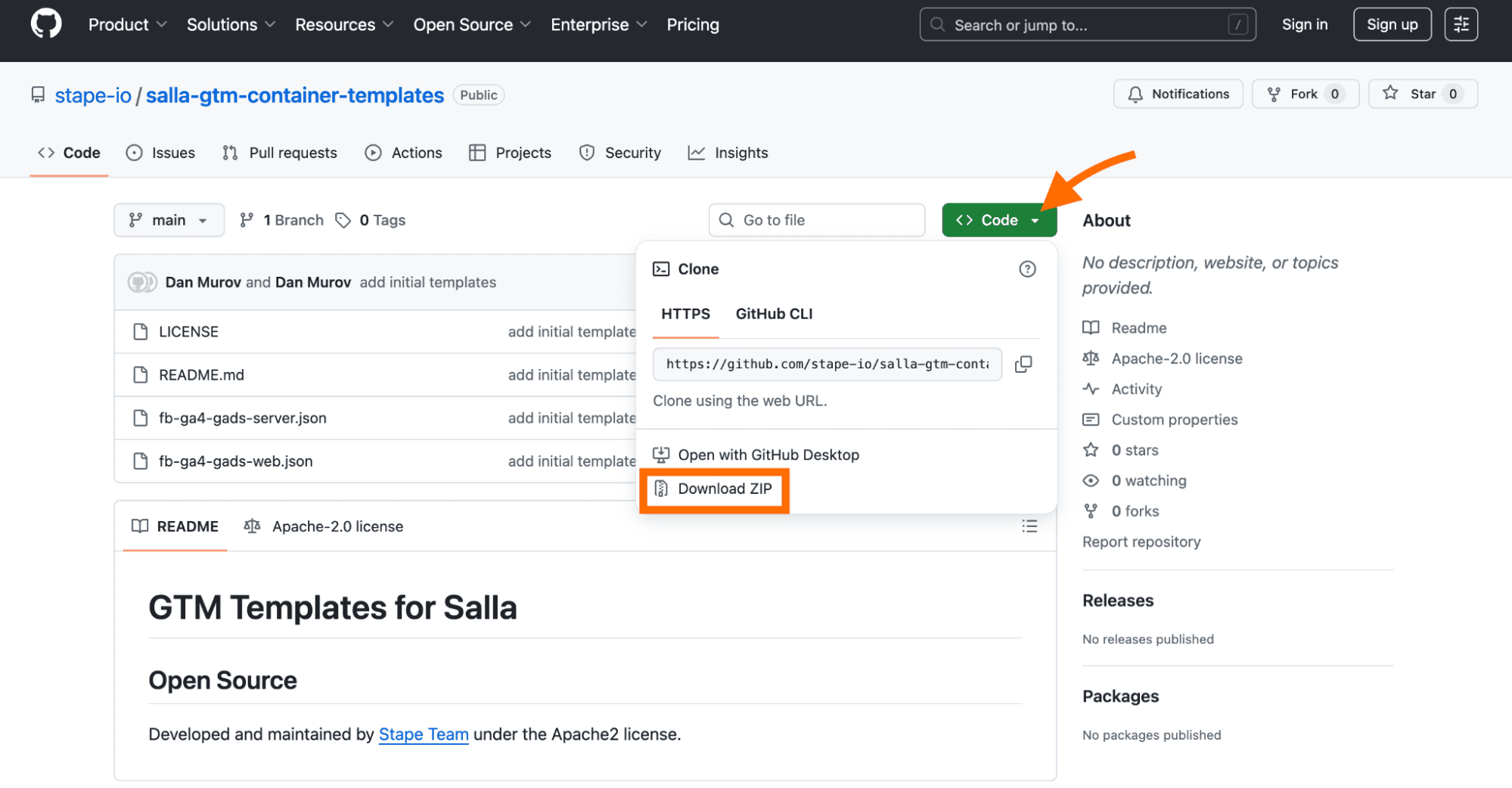Open the LICENSE file
Screen dimensions: 1512x788
point(188,331)
